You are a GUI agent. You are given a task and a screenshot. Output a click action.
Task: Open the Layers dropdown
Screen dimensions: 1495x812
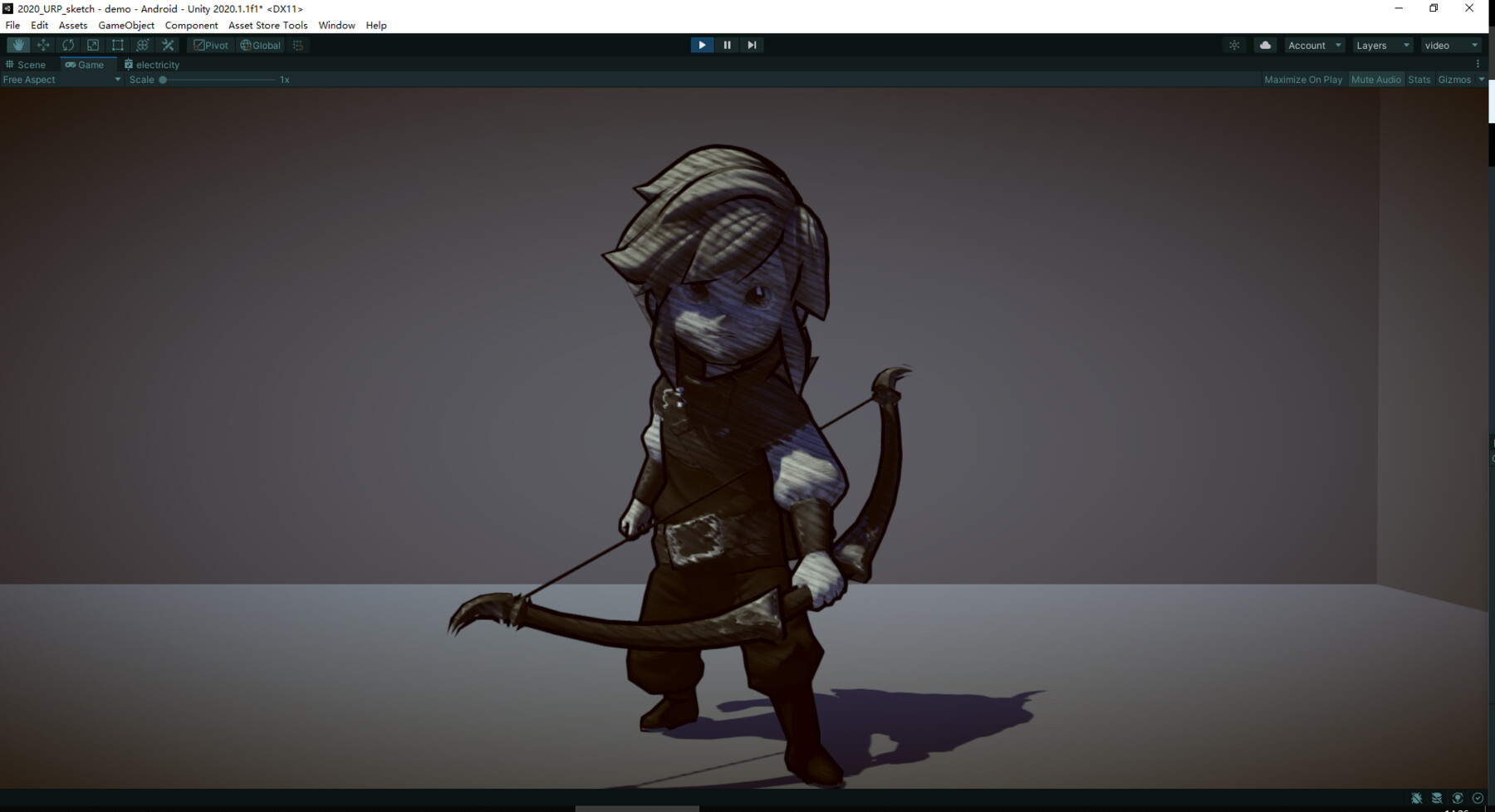tap(1381, 45)
